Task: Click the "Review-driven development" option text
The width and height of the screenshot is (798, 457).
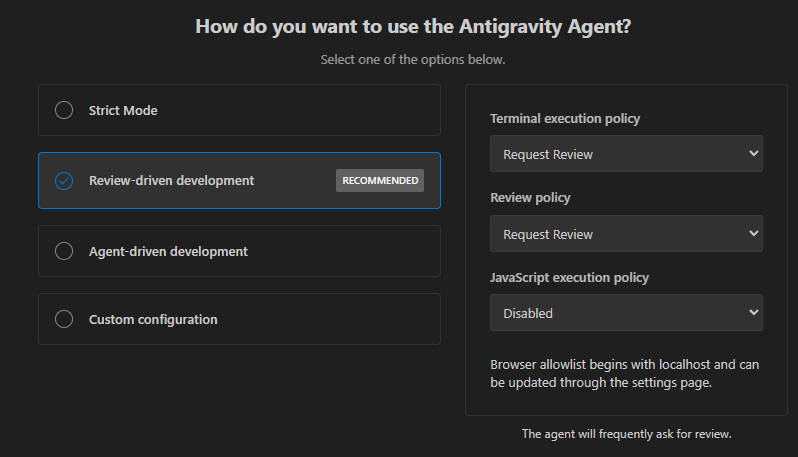Action: coord(171,181)
